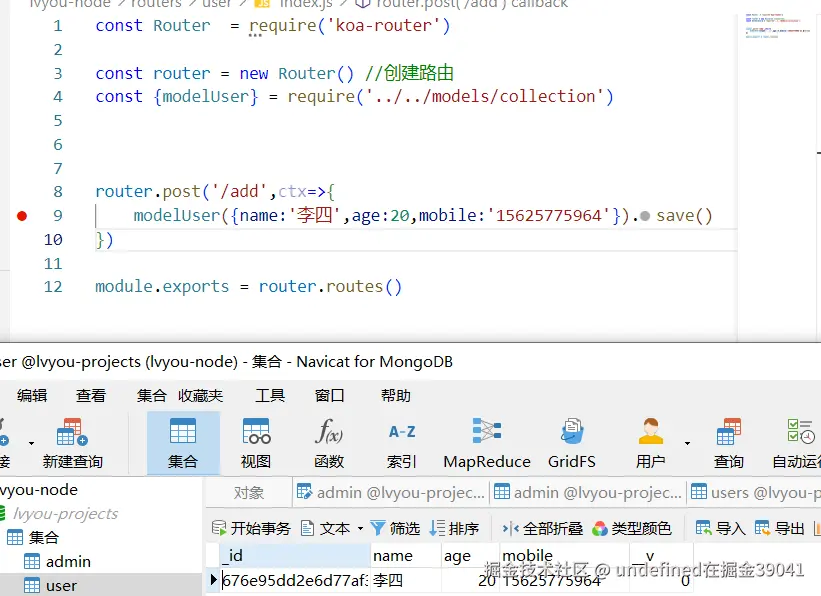The width and height of the screenshot is (821, 596).
Task: Click 'koa-router' string on line 1
Action: pyautogui.click(x=383, y=25)
